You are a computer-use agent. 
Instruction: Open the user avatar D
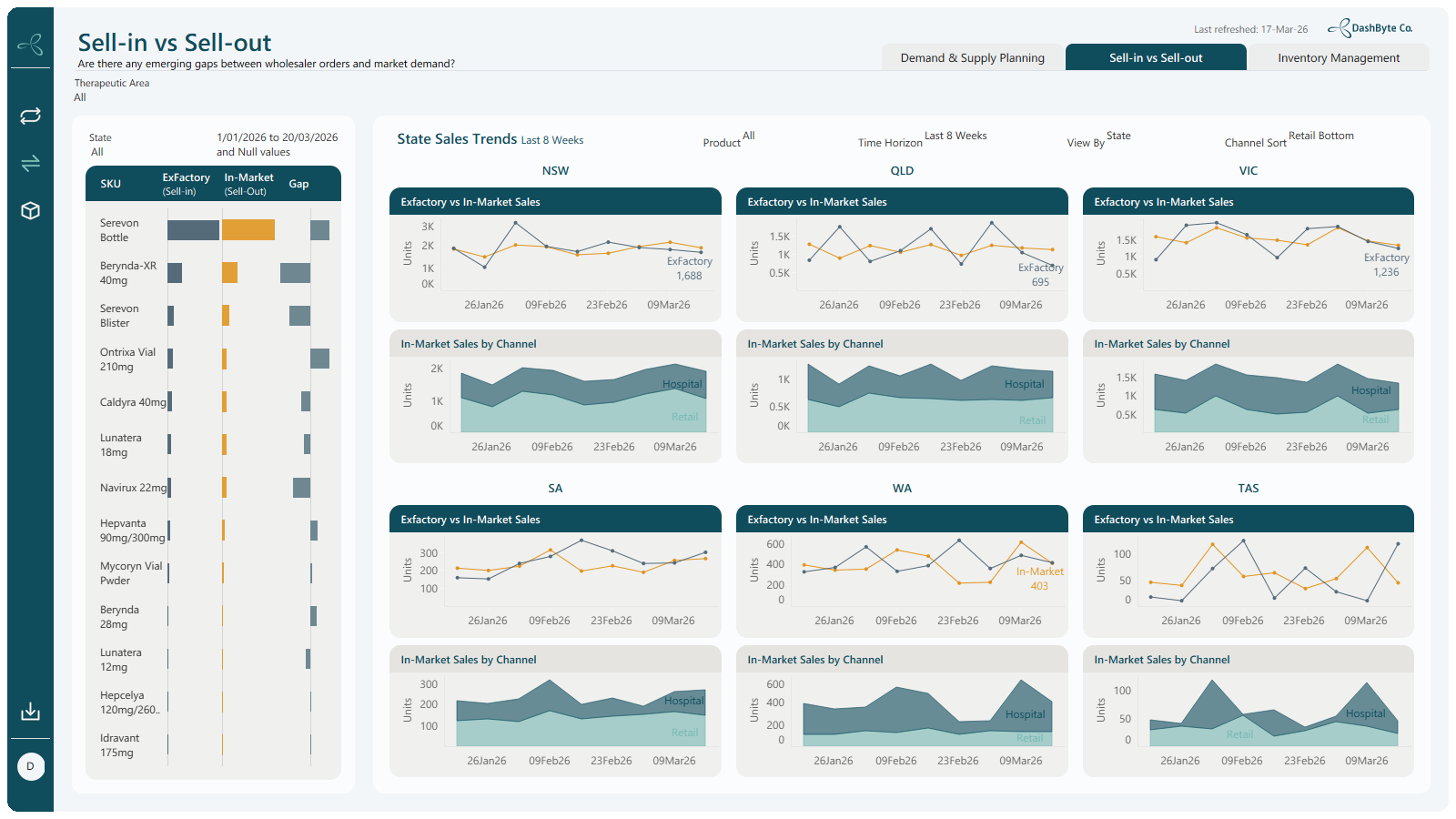point(31,766)
